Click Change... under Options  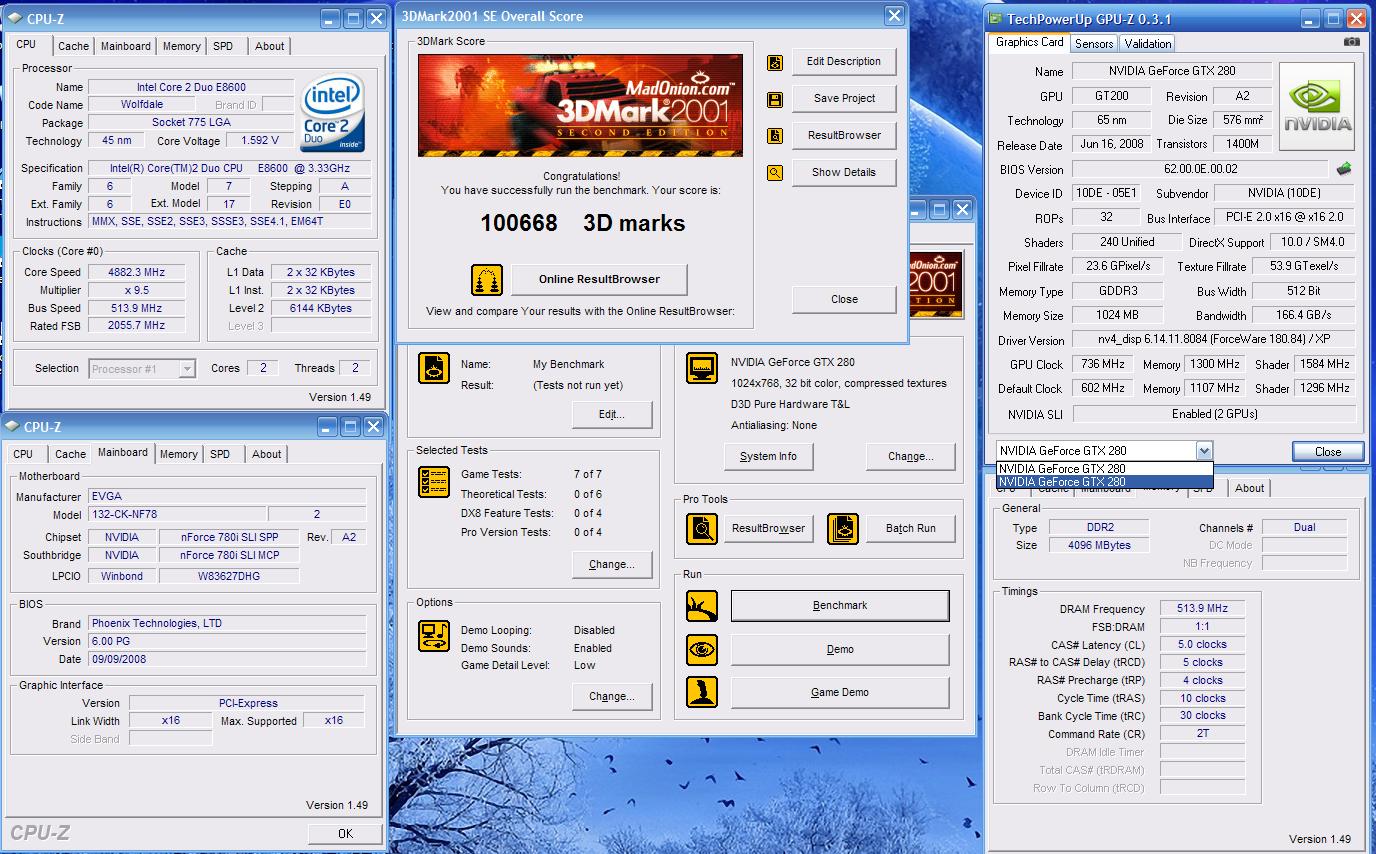pyautogui.click(x=612, y=696)
